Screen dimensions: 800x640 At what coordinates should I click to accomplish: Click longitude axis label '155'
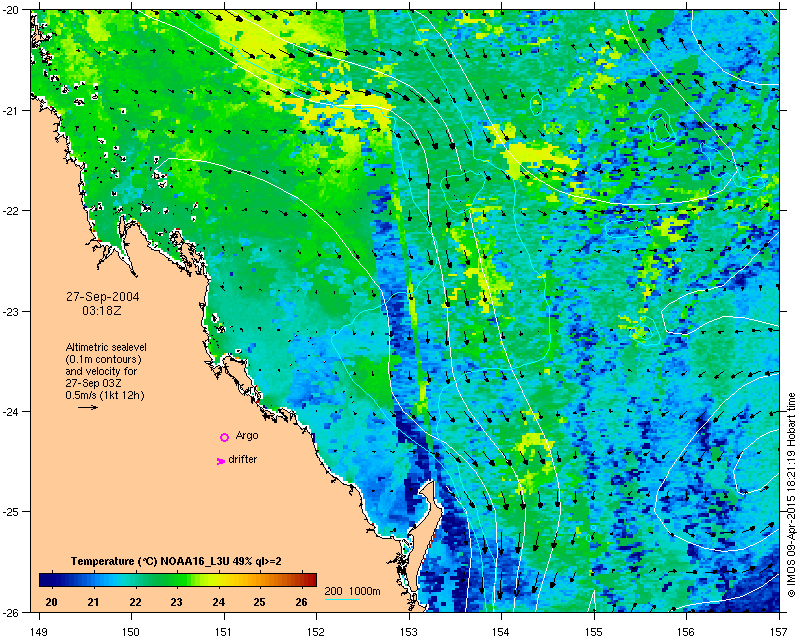[594, 631]
